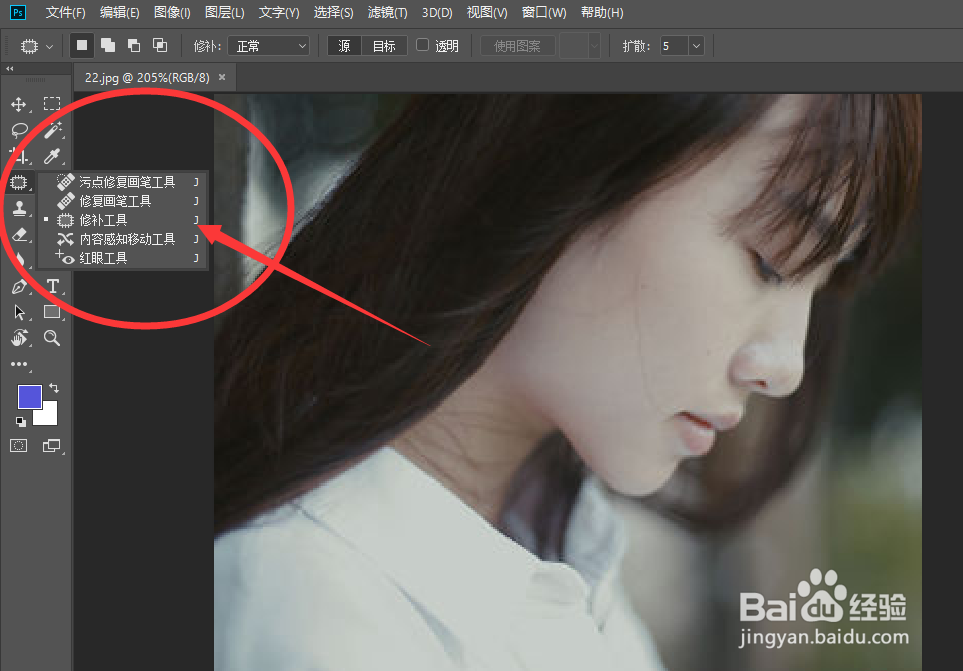Screen dimensions: 963x671
Task: Open the 文字(Y) menu
Action: coord(279,12)
